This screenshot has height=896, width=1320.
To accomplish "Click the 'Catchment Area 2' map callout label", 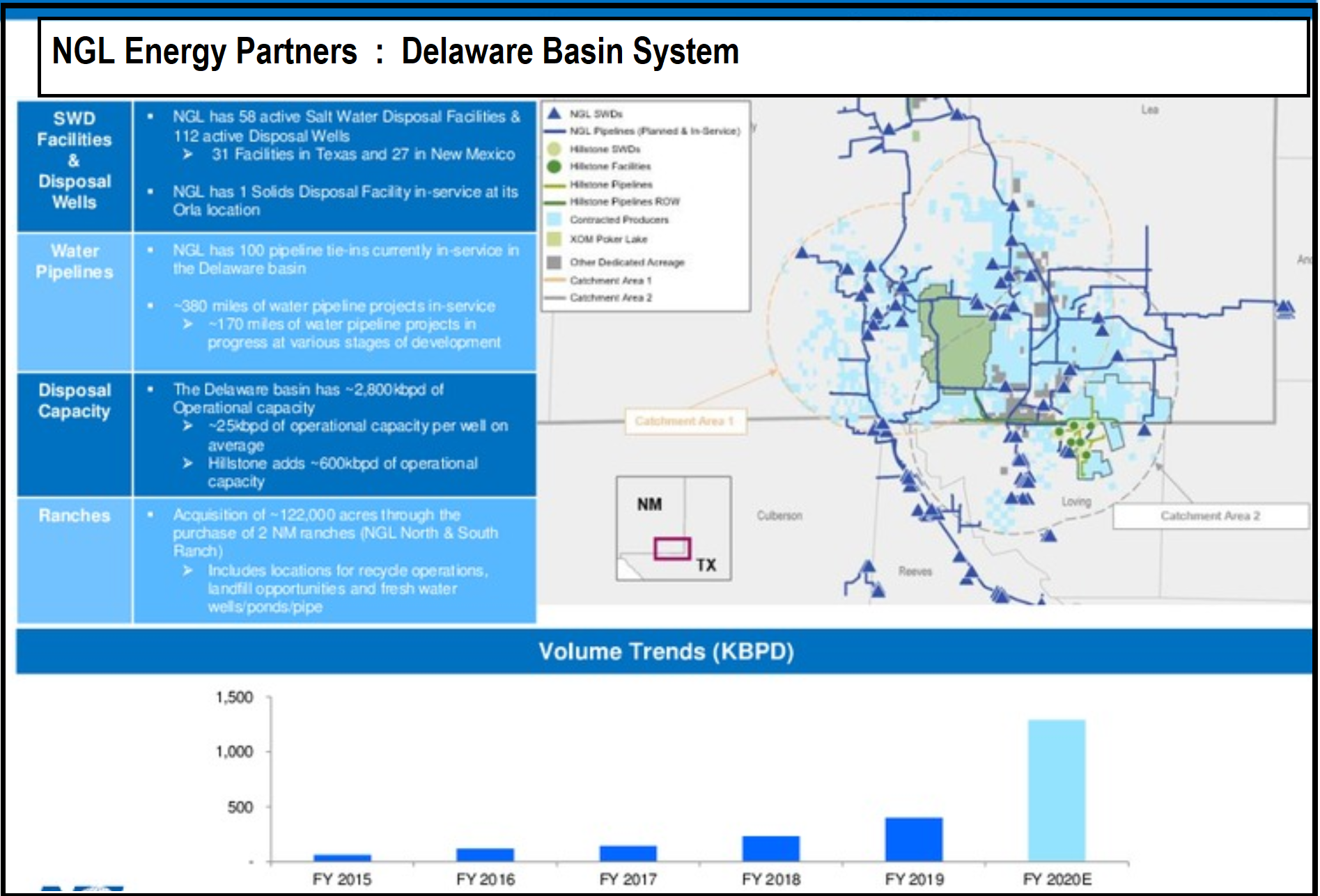I will point(1211,516).
